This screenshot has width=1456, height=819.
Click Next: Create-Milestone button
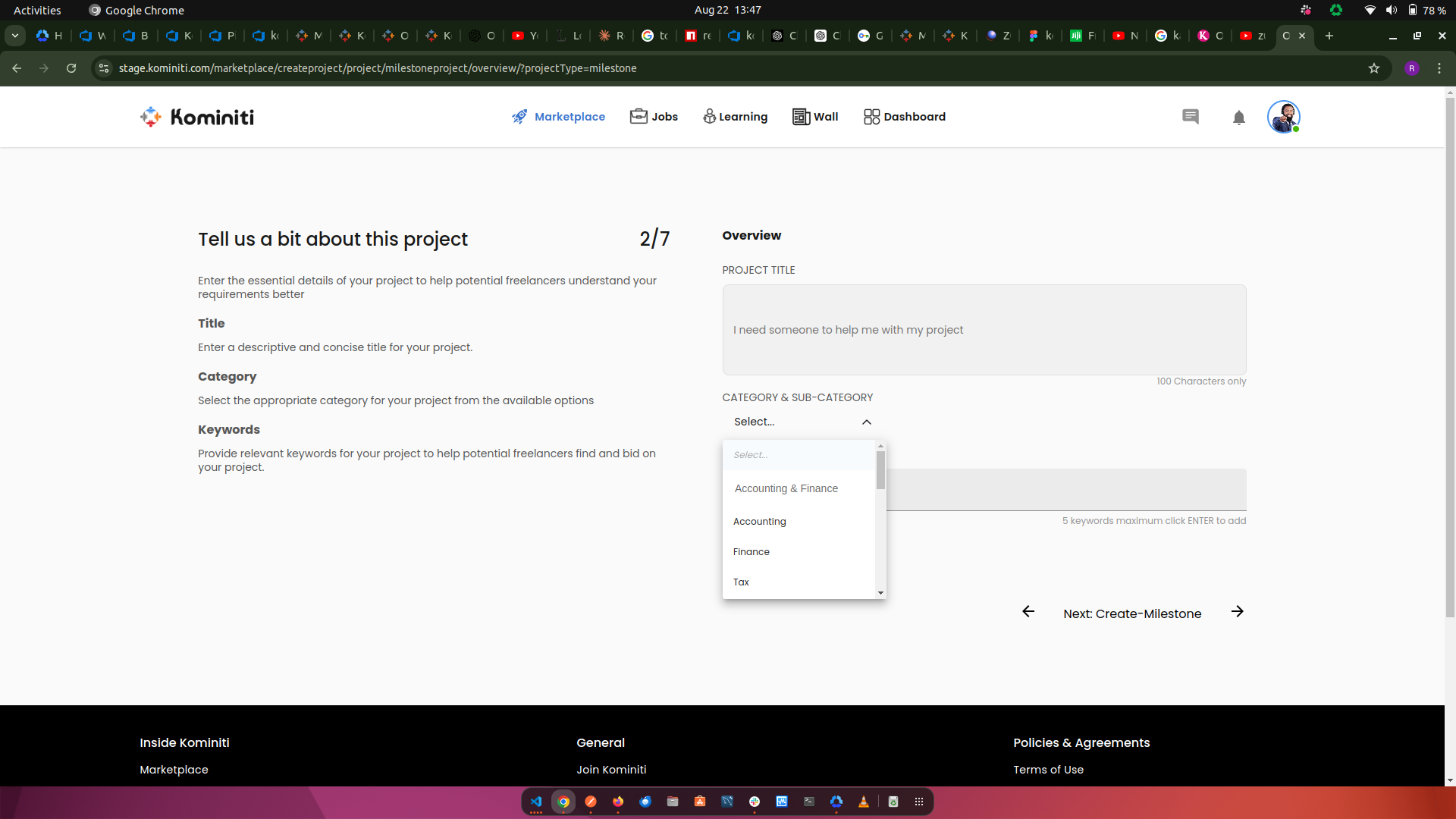point(1131,613)
